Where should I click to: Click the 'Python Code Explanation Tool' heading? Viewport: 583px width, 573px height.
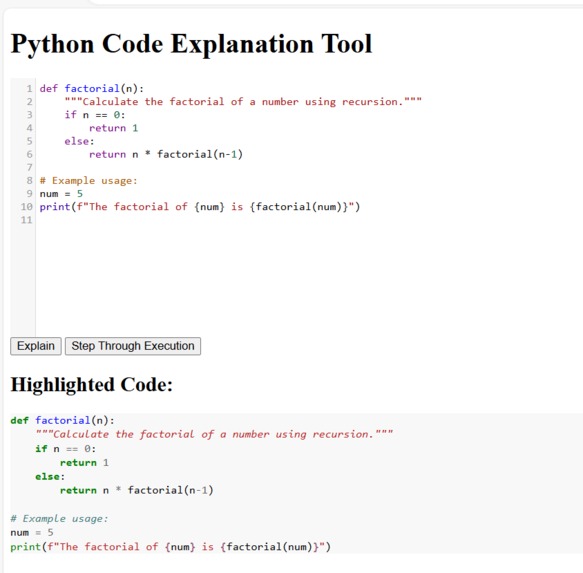[191, 44]
